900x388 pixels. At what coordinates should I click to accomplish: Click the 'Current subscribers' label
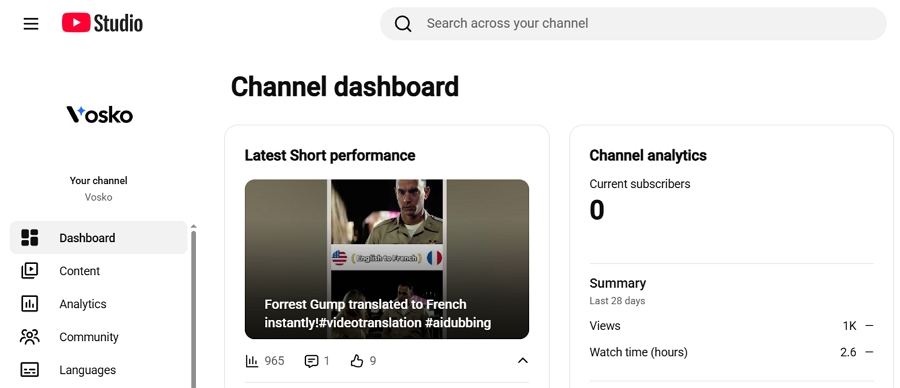[x=640, y=184]
